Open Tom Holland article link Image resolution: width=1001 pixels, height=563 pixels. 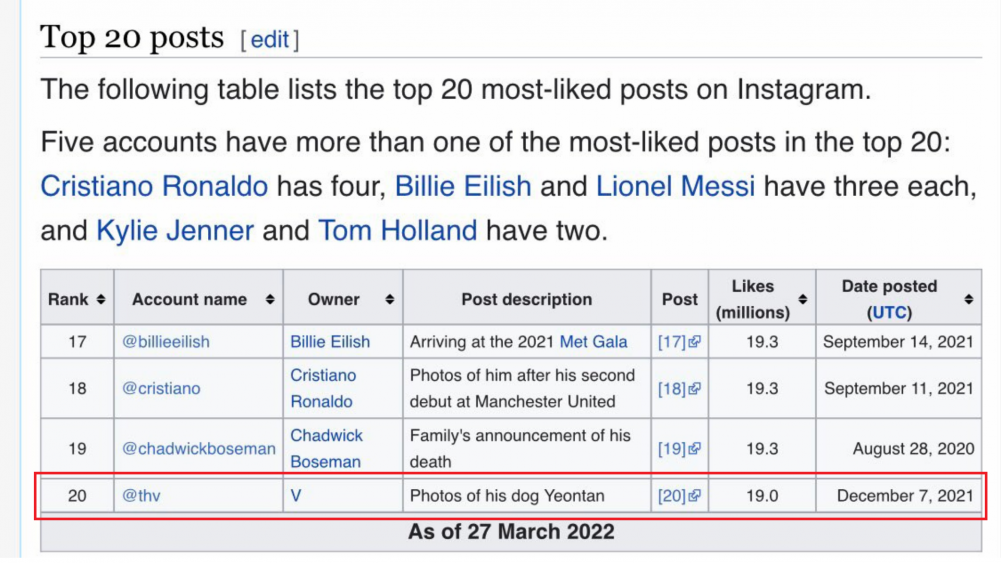pyautogui.click(x=398, y=230)
